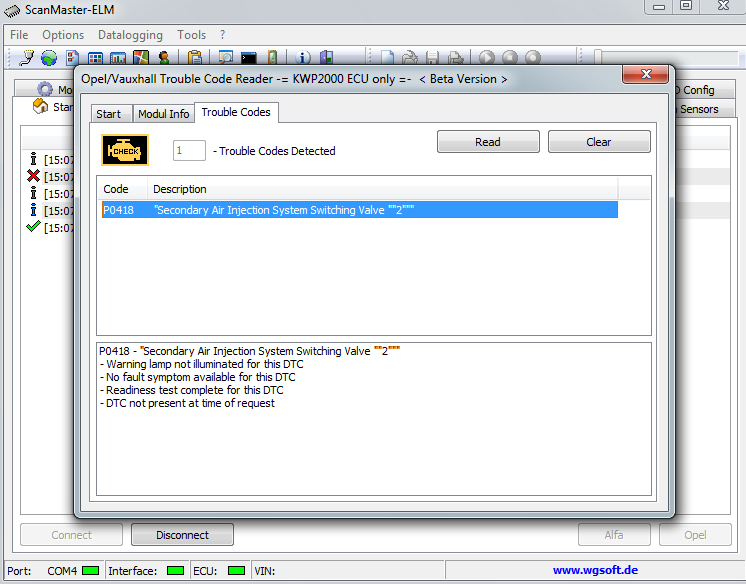This screenshot has width=746, height=584.
Task: Click the globe icon in the toolbar
Action: [49, 58]
